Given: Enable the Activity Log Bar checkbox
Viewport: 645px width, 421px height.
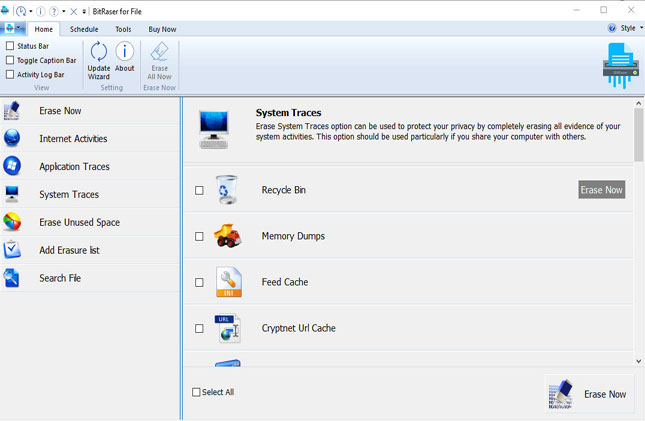Looking at the screenshot, I should point(10,74).
